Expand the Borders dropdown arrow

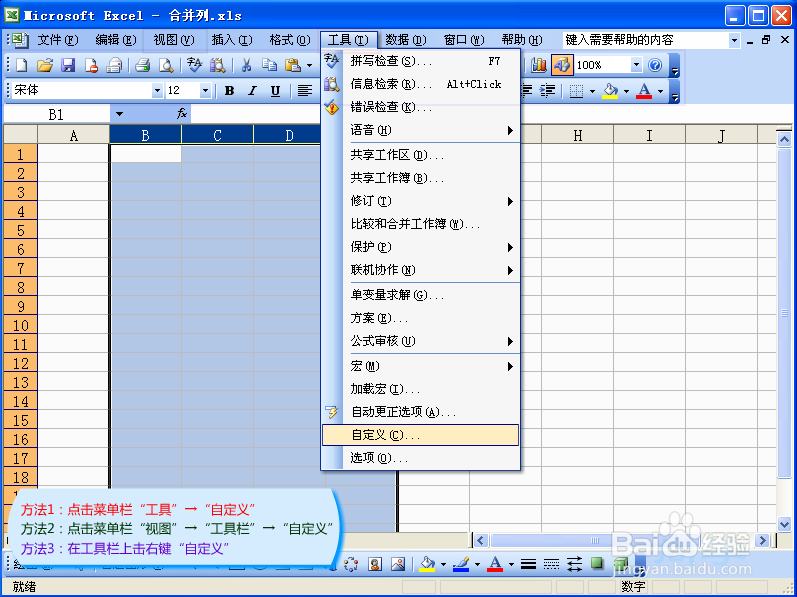[x=592, y=91]
